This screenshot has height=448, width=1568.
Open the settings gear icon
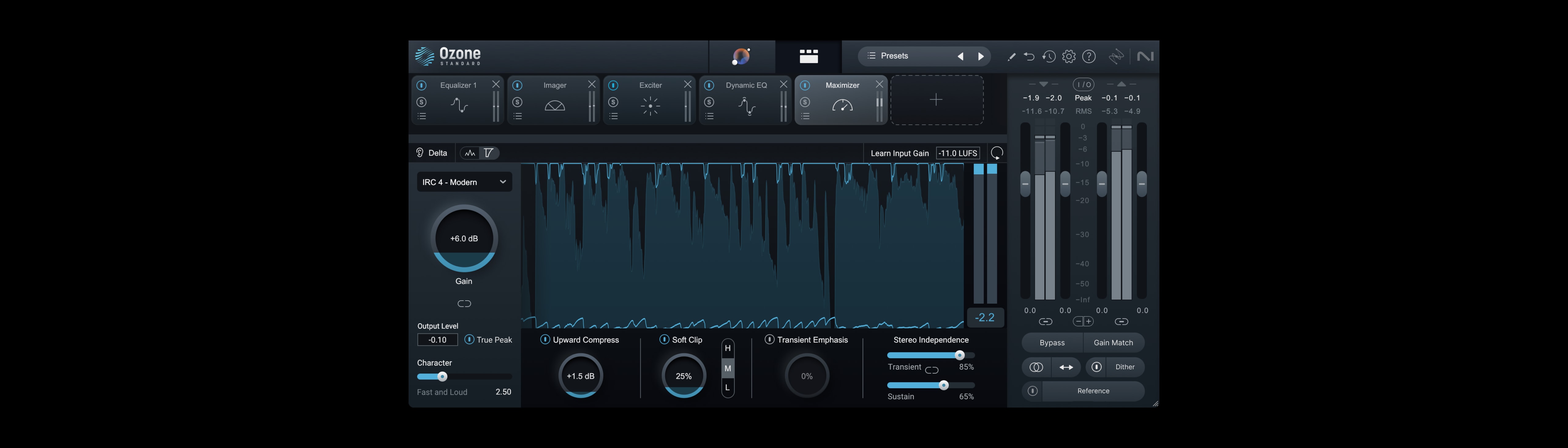[1068, 57]
